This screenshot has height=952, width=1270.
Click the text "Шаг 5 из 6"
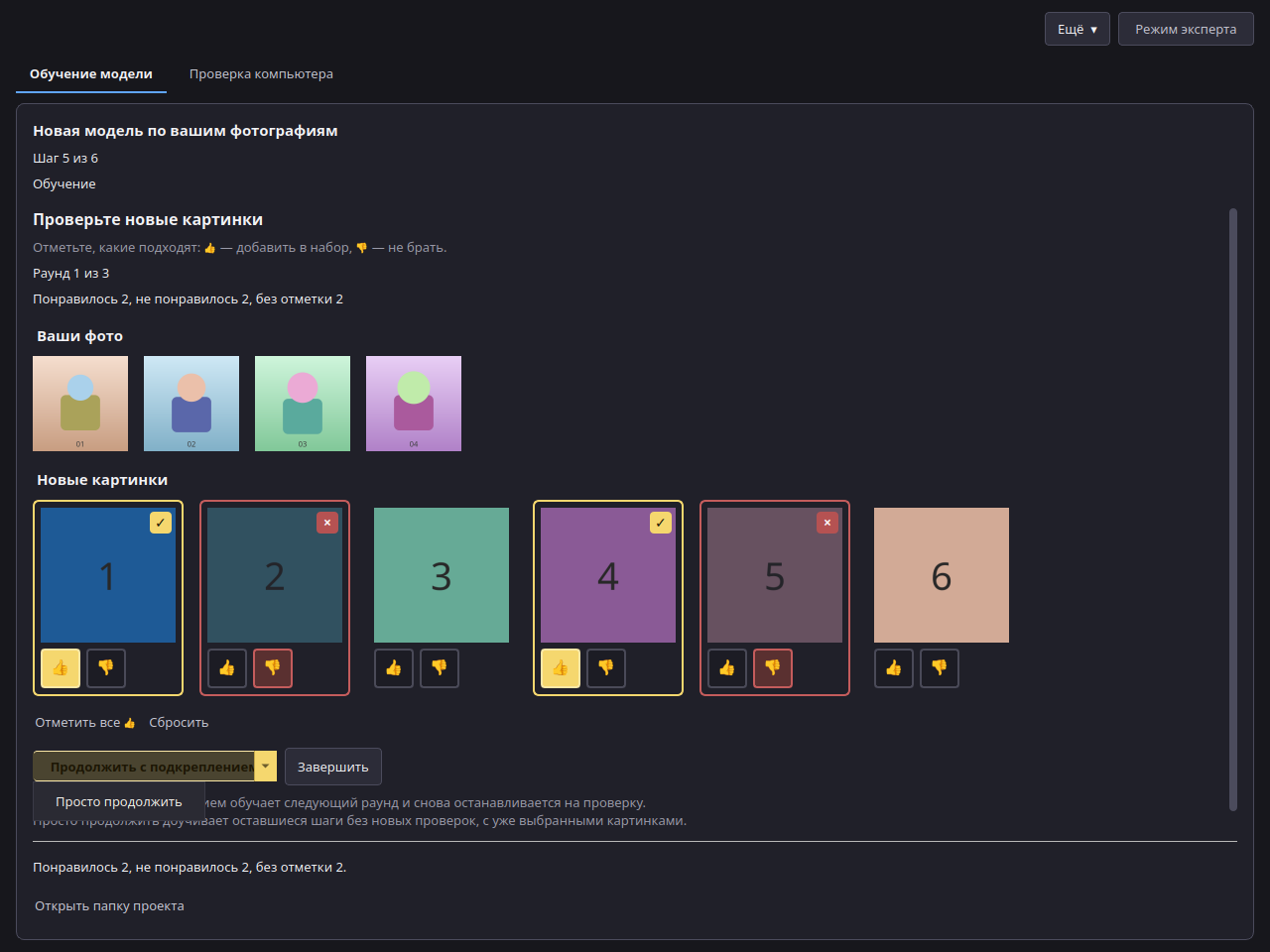tap(65, 159)
